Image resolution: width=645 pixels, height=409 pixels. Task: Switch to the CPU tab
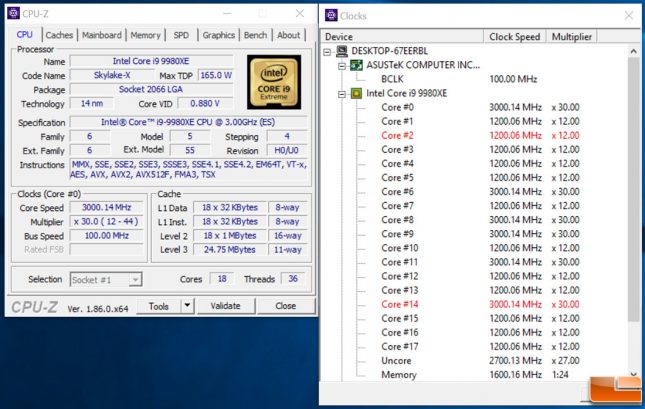pyautogui.click(x=25, y=35)
